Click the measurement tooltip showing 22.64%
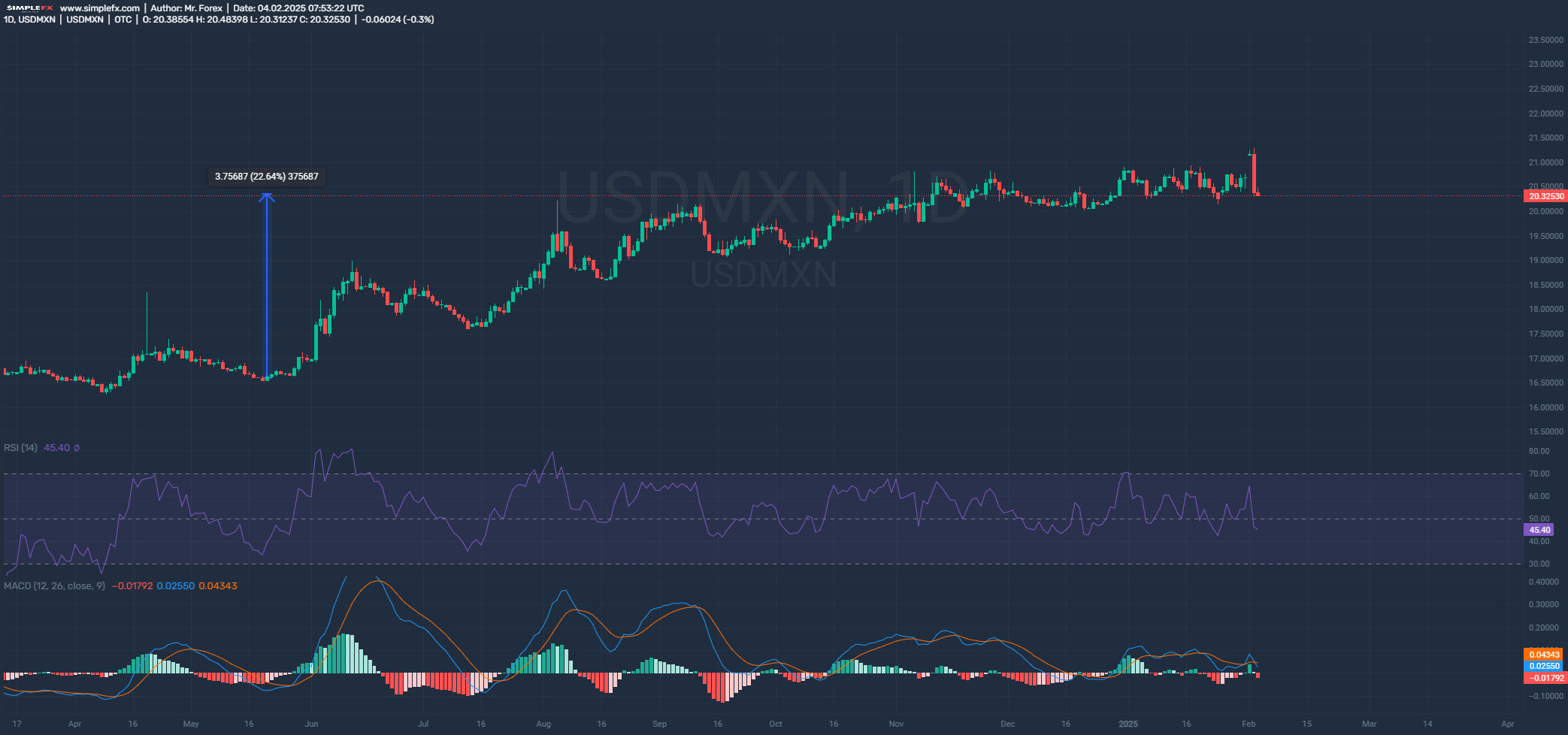The image size is (1568, 735). pos(267,177)
